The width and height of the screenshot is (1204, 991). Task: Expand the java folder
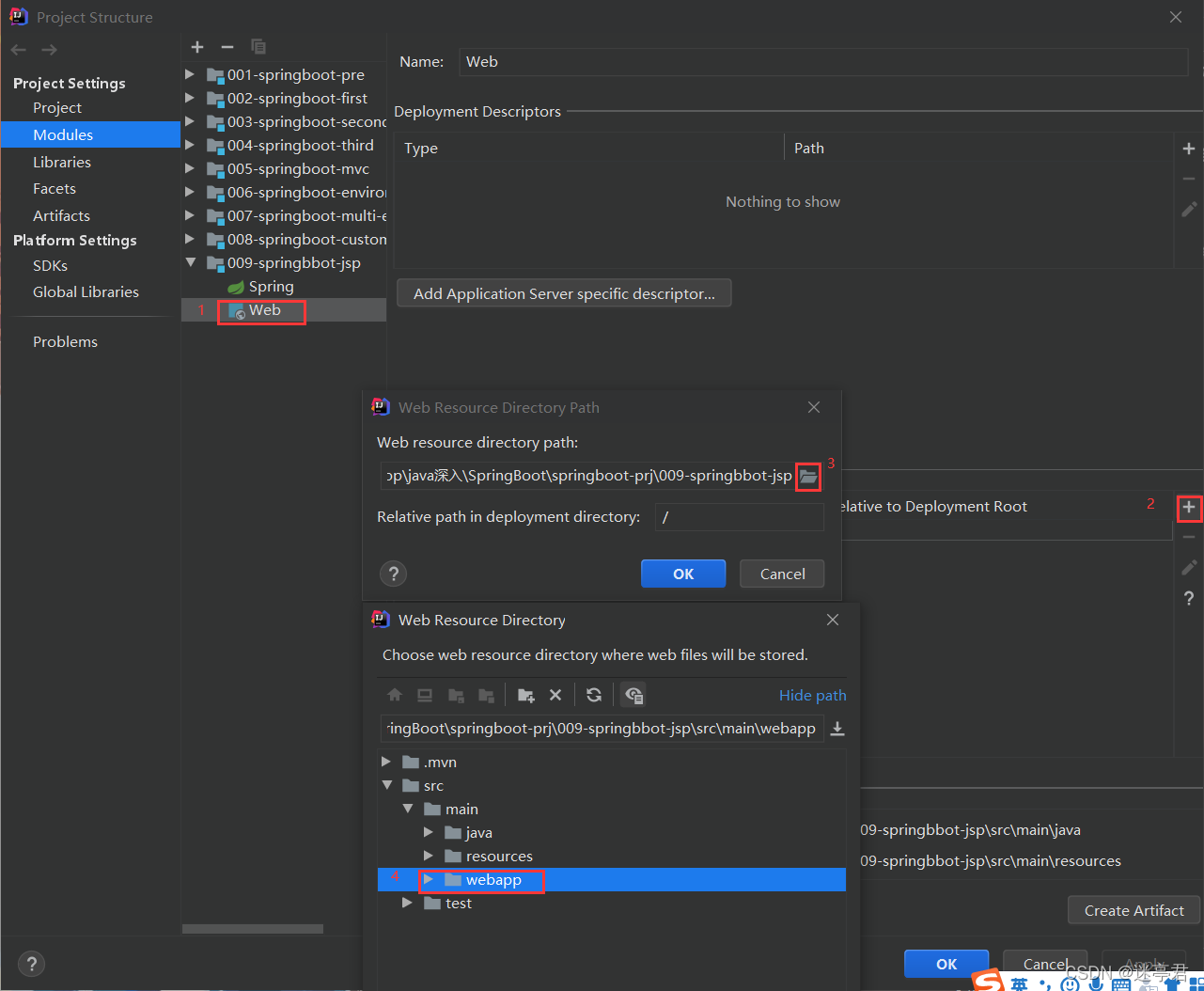[x=429, y=832]
